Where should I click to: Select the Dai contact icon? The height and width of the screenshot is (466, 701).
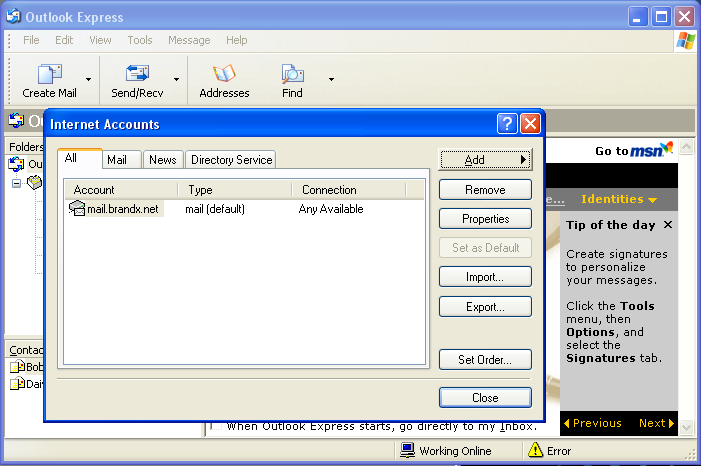click(17, 384)
